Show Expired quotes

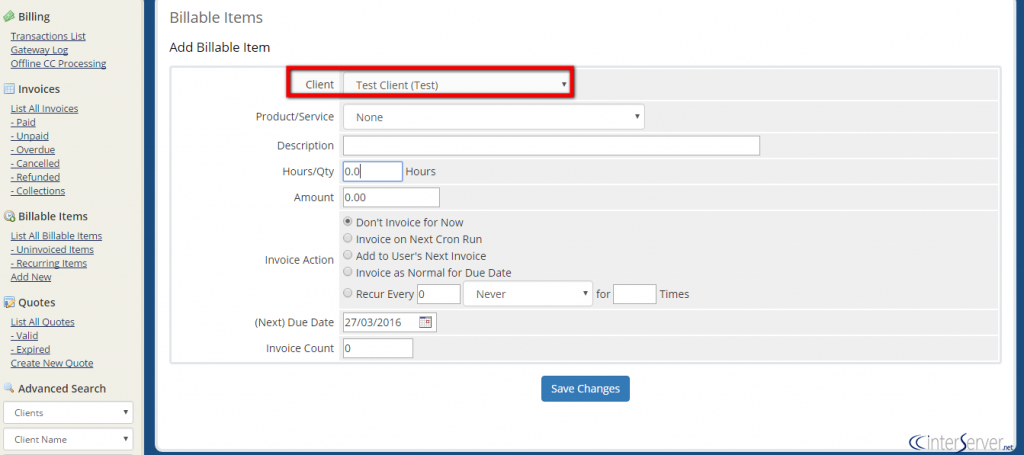click(30, 350)
